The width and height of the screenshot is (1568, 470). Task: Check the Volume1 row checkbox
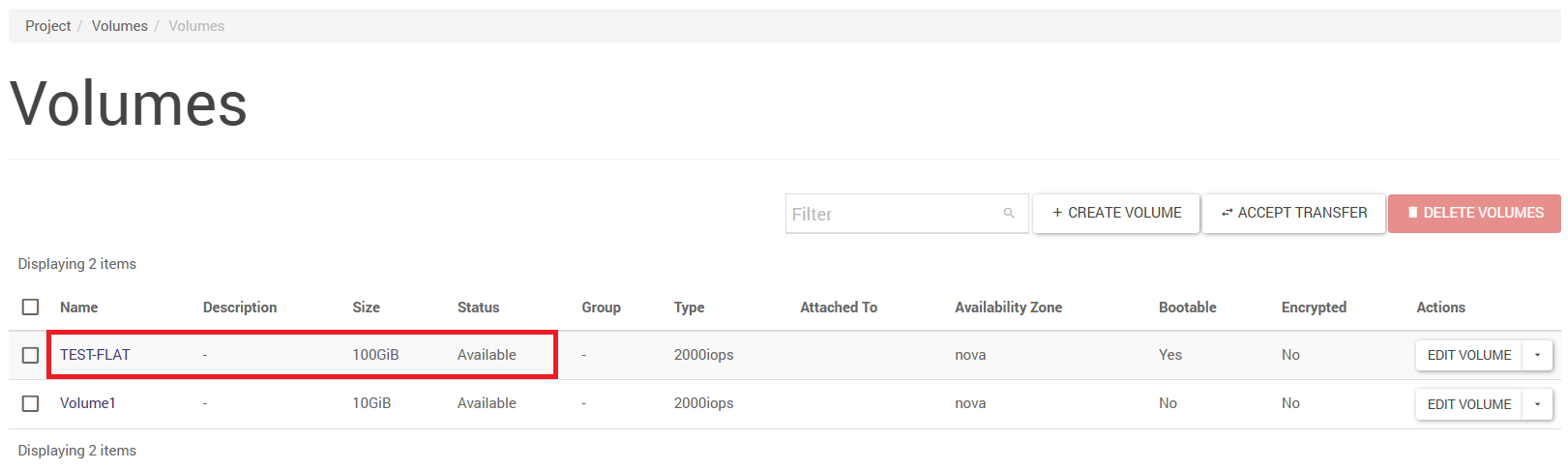click(x=31, y=403)
